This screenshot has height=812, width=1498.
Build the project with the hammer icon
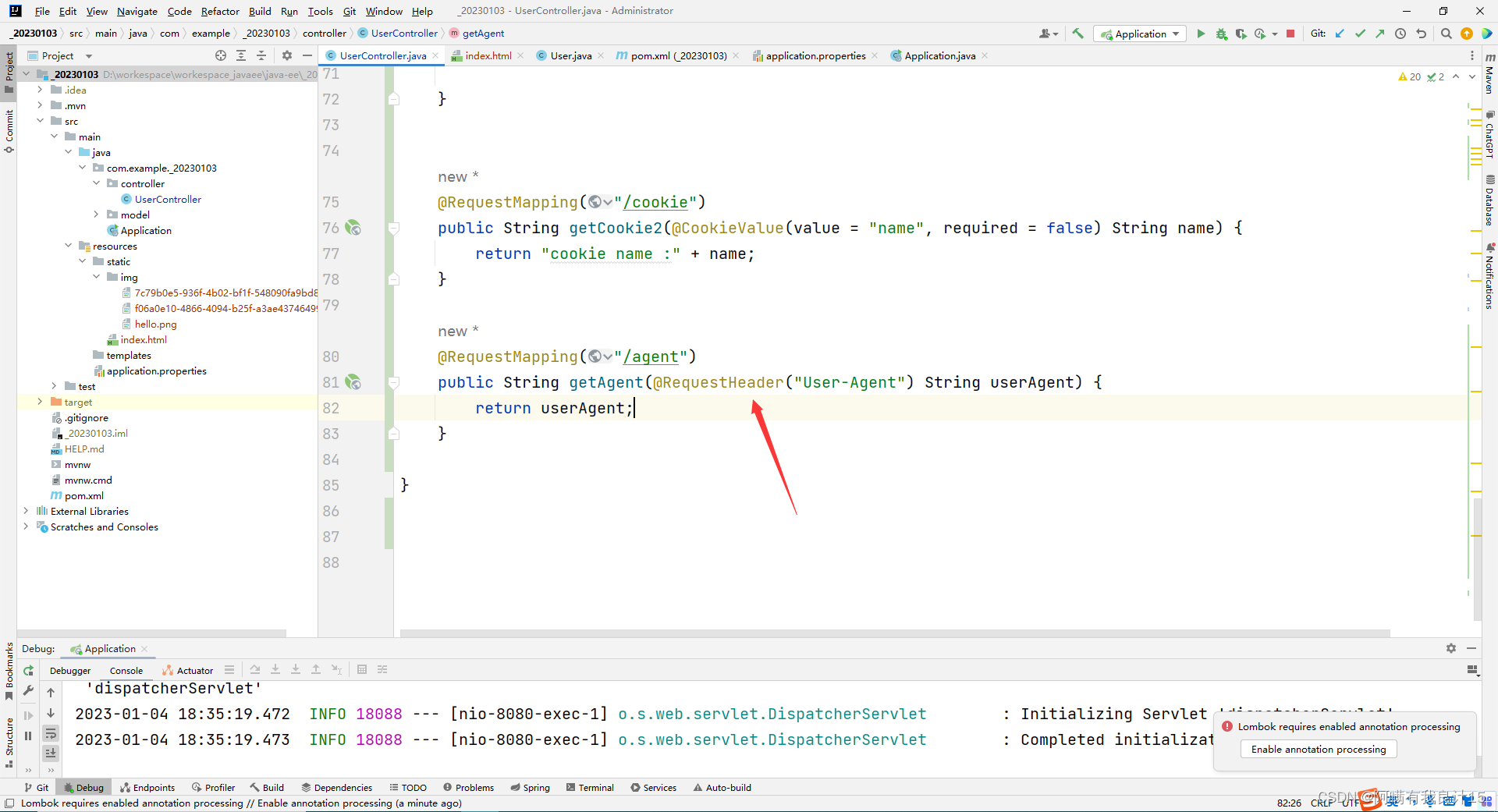(1078, 34)
